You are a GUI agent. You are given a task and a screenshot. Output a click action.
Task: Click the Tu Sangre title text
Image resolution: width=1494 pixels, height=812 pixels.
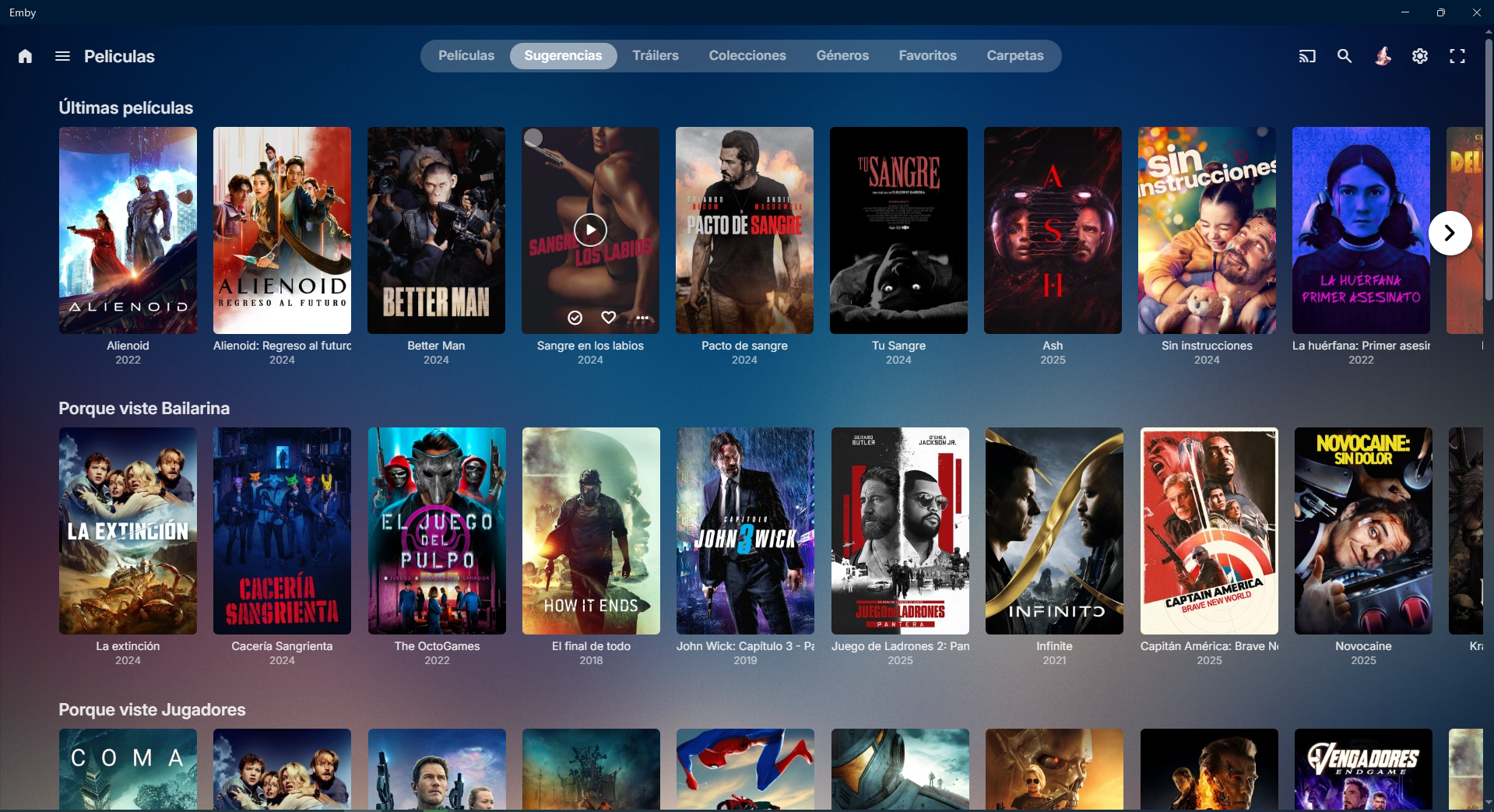(898, 346)
